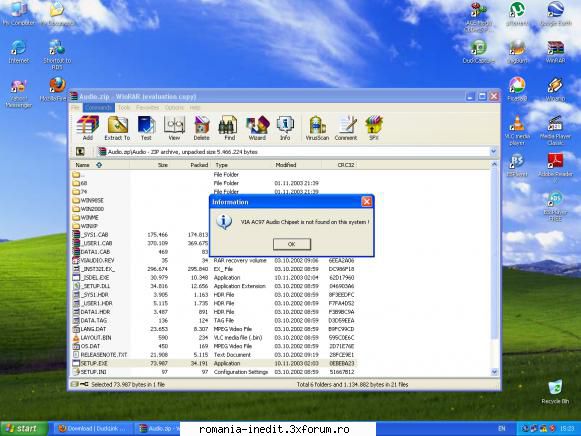Create SFX archive icon

374,128
